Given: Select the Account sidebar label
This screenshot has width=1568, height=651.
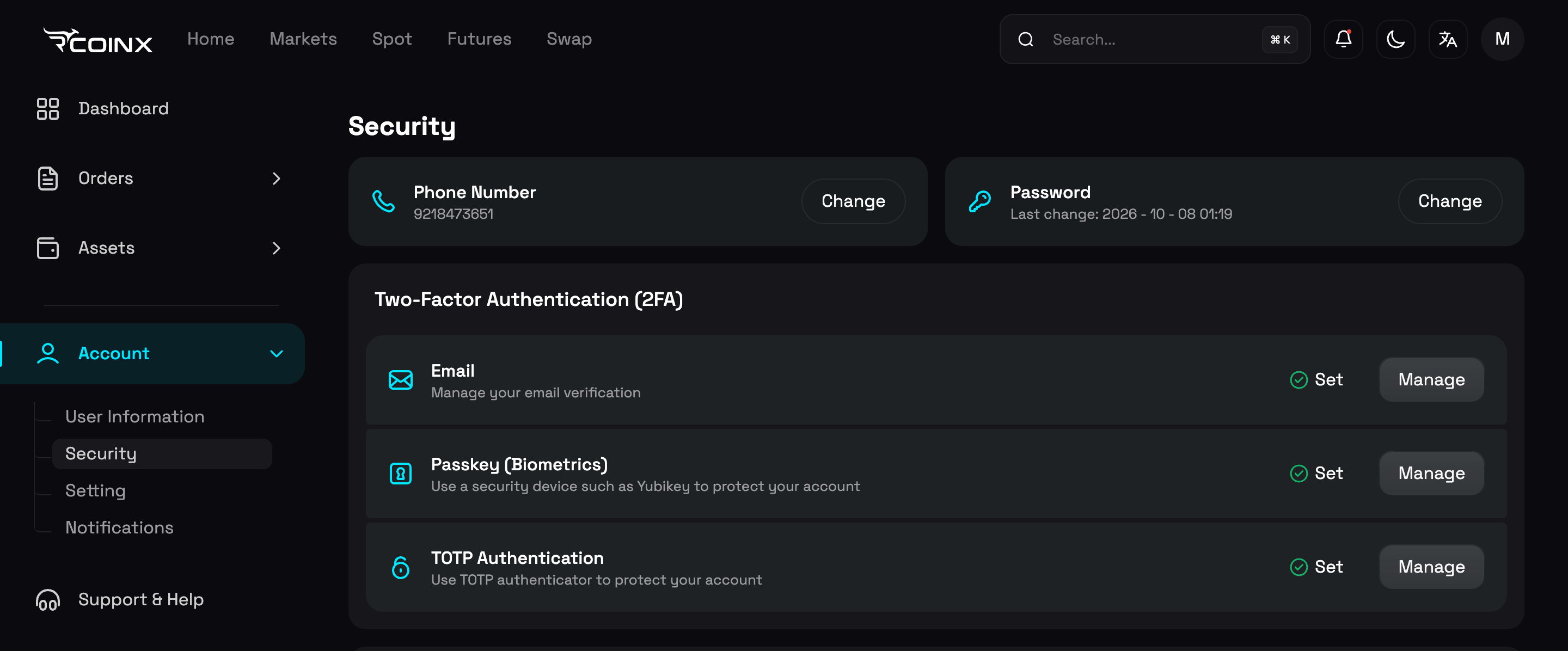Looking at the screenshot, I should click(114, 353).
